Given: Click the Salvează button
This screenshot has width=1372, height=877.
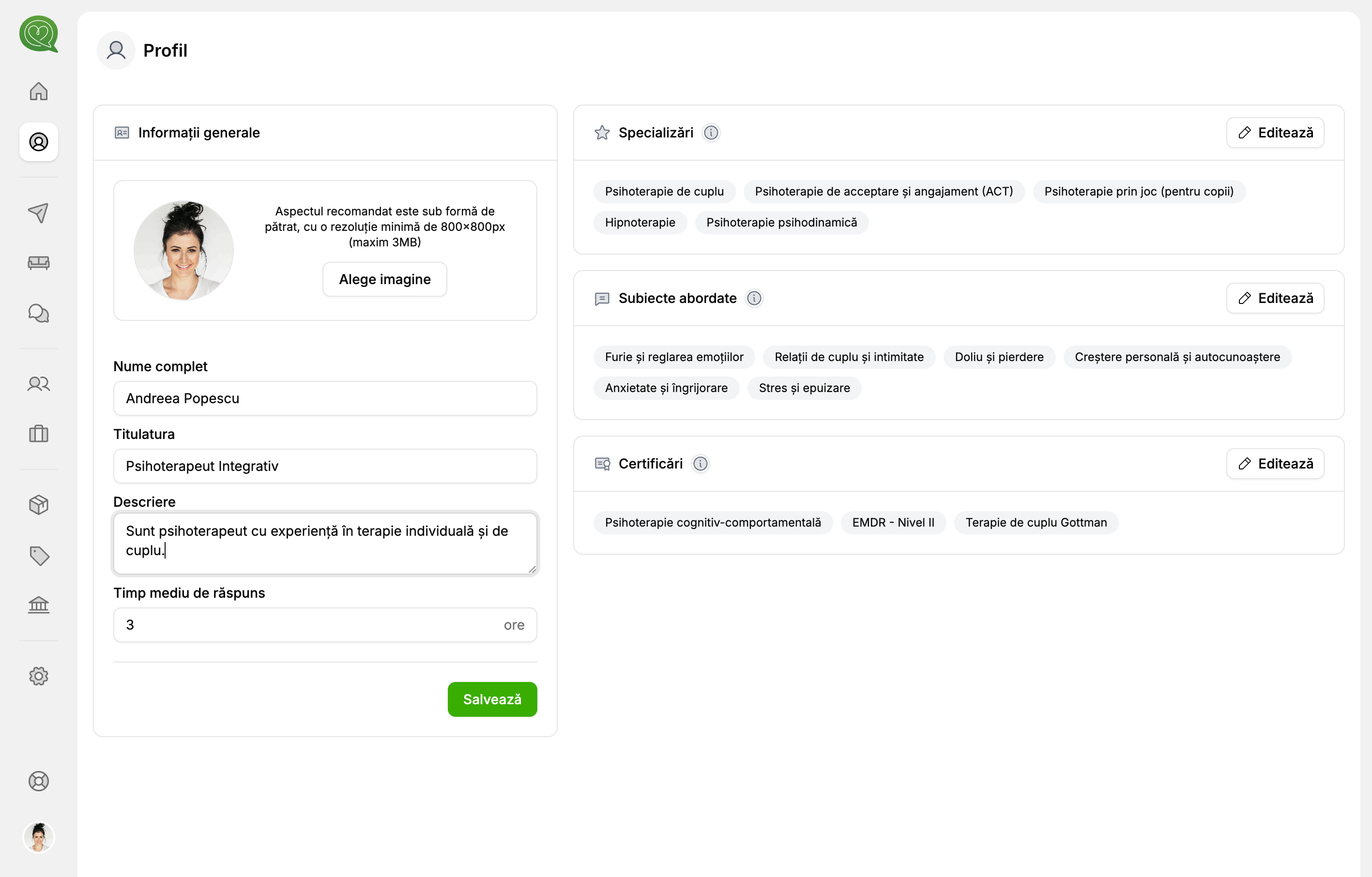Looking at the screenshot, I should [492, 699].
